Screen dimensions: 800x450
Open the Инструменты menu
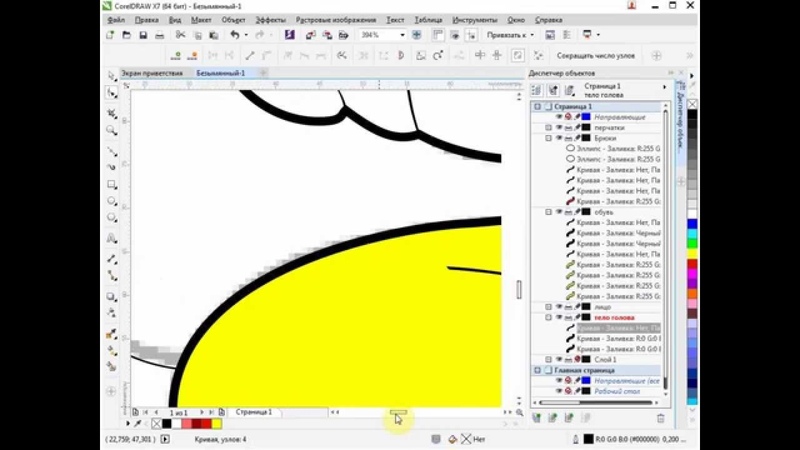coord(474,20)
